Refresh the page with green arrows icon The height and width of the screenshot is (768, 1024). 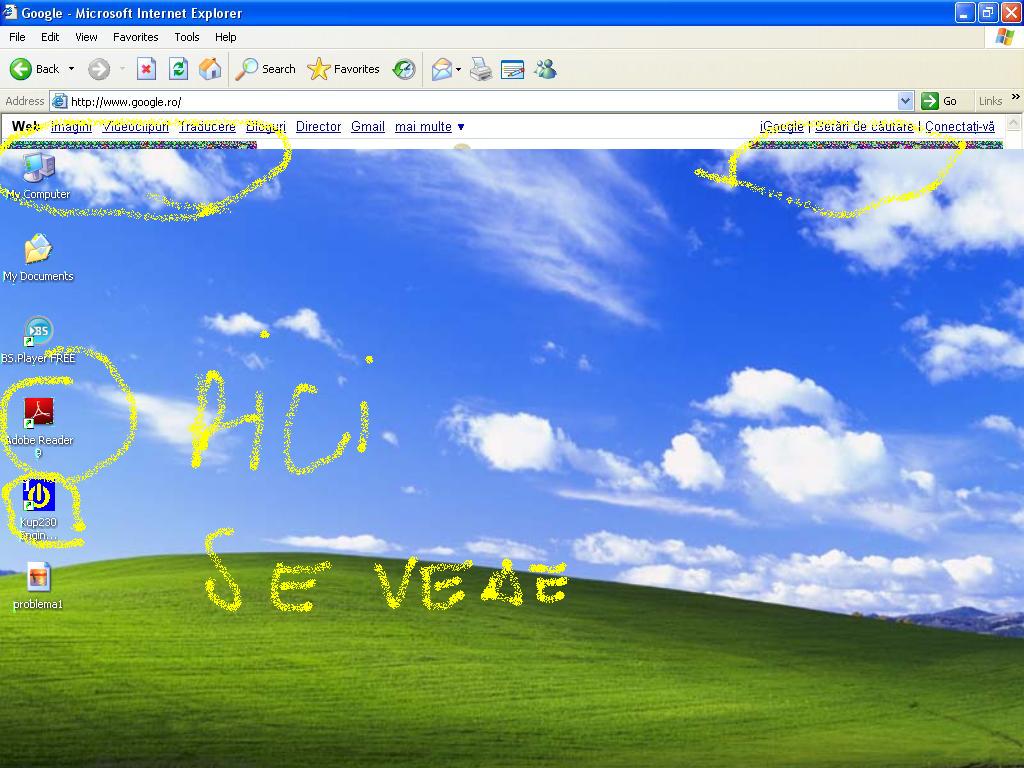click(x=178, y=69)
